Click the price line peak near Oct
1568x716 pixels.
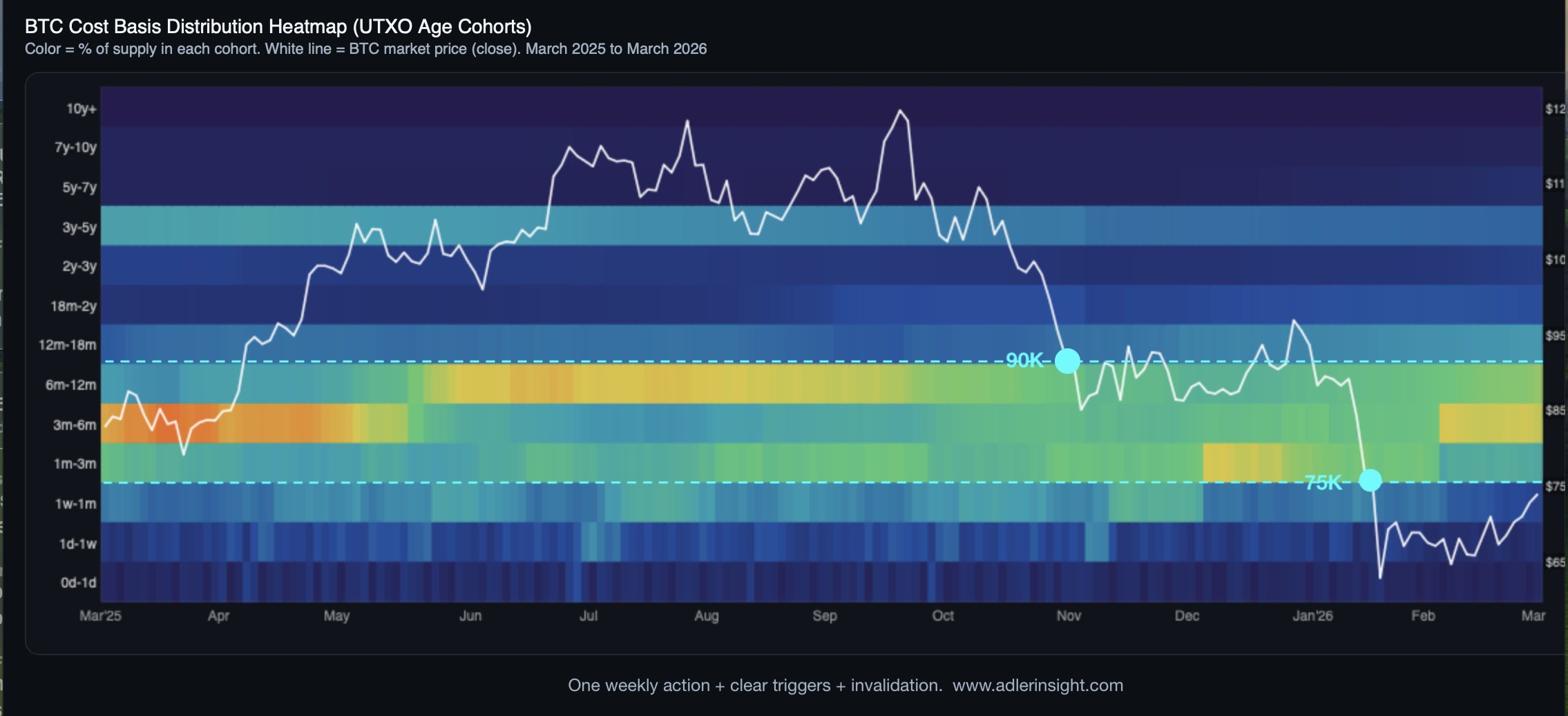[x=899, y=111]
